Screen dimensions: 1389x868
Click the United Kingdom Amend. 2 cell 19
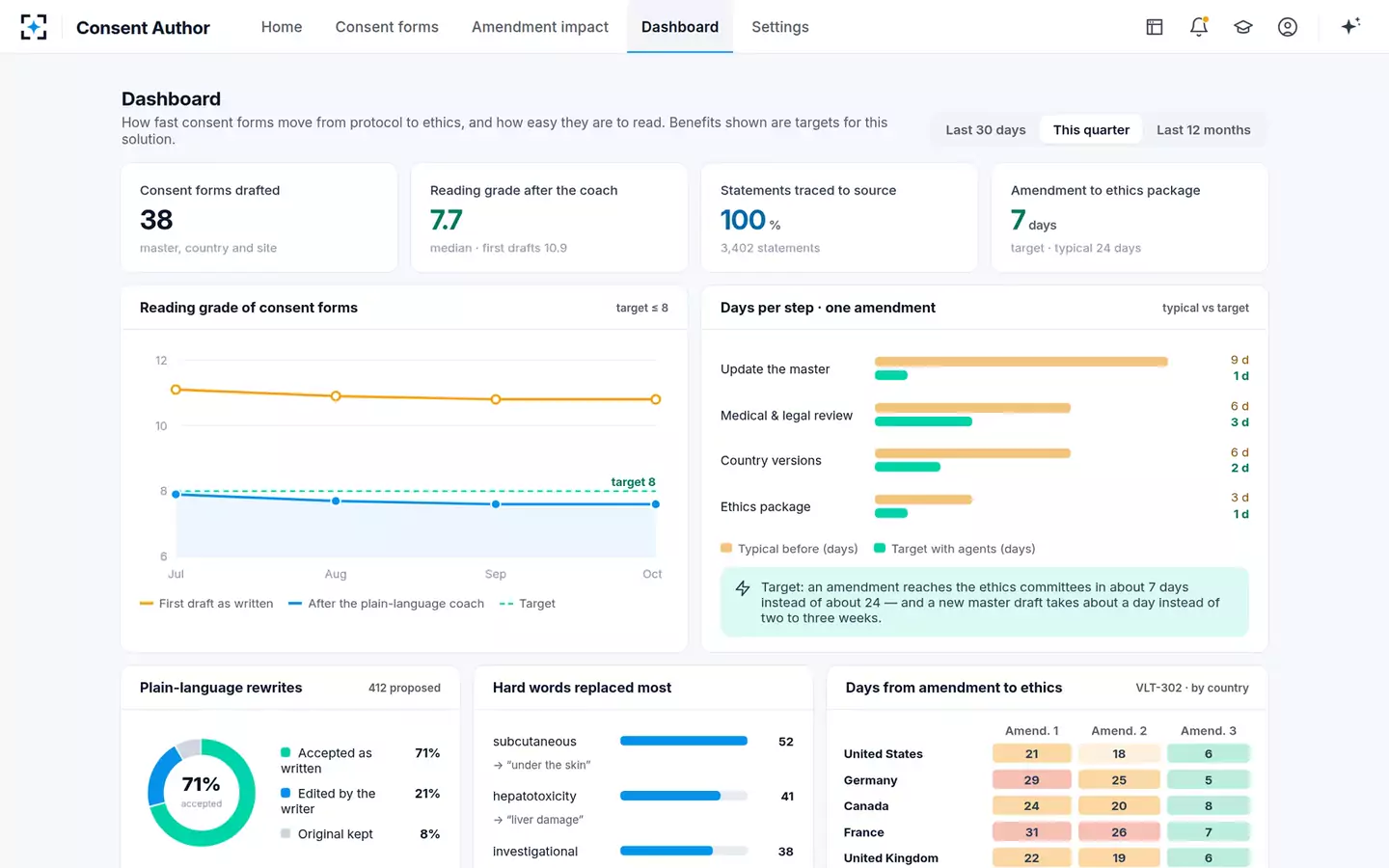(1119, 858)
